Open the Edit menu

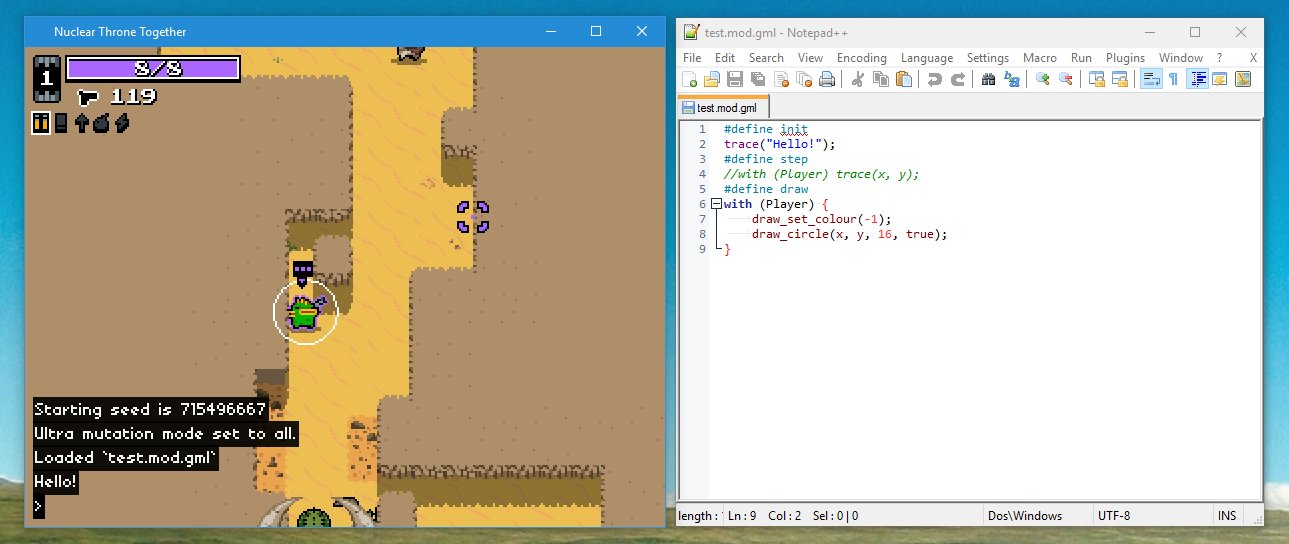(x=725, y=58)
